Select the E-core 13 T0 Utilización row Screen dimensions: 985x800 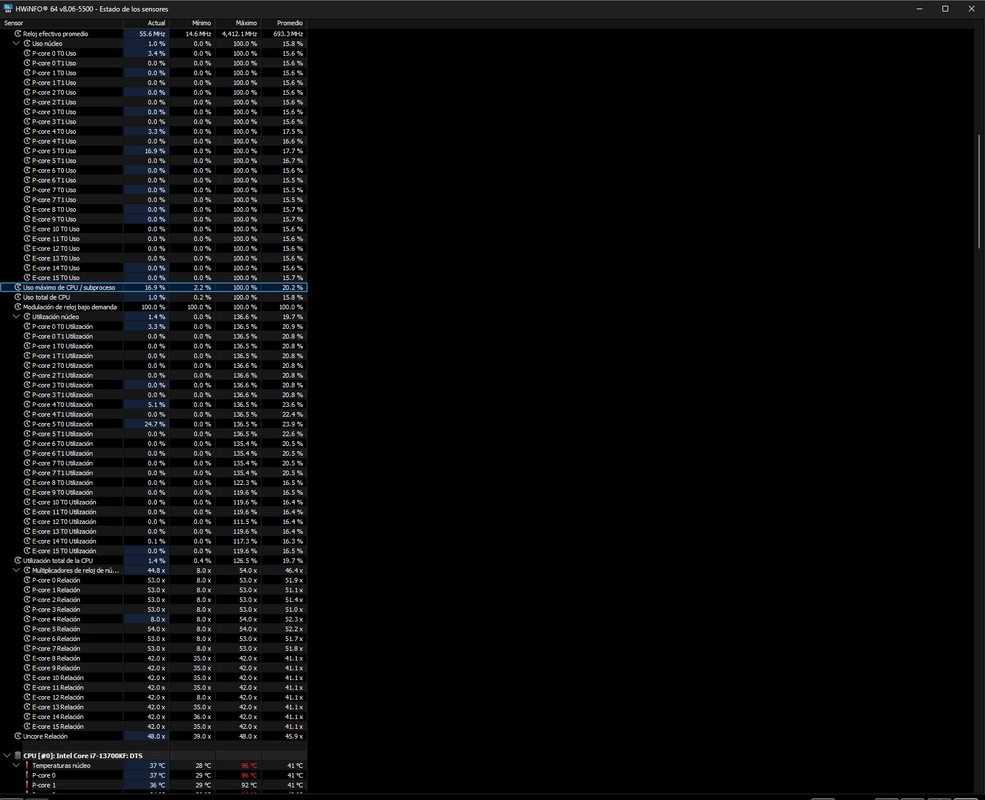(153, 532)
